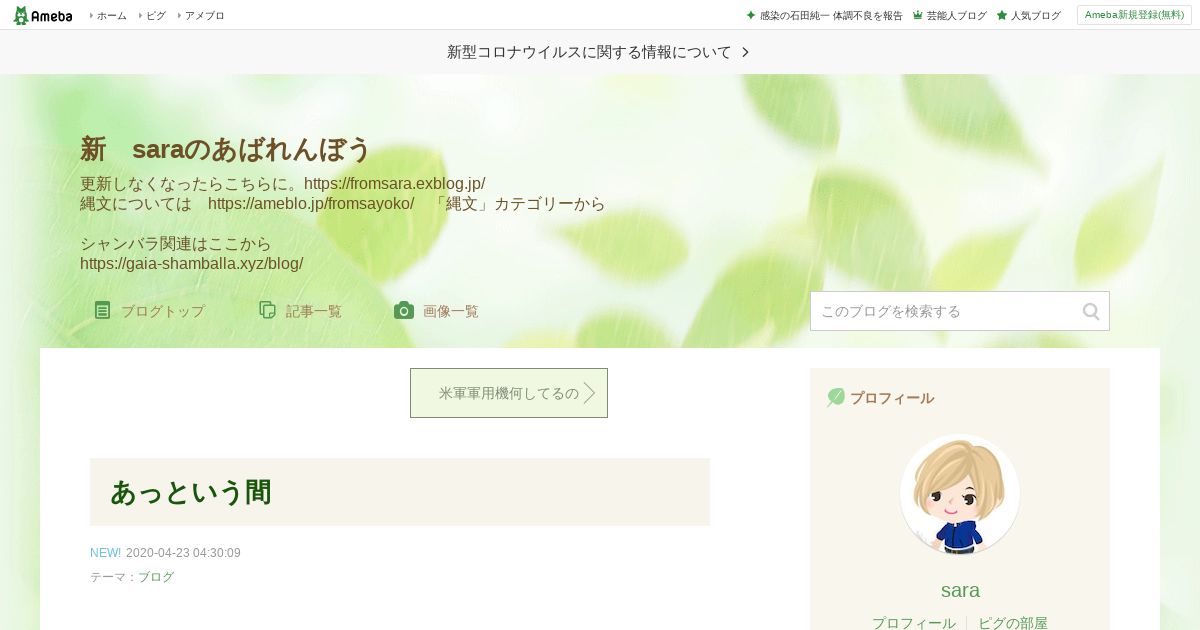The width and height of the screenshot is (1200, 630).
Task: Click the 記事一覧 pages icon
Action: (x=267, y=310)
